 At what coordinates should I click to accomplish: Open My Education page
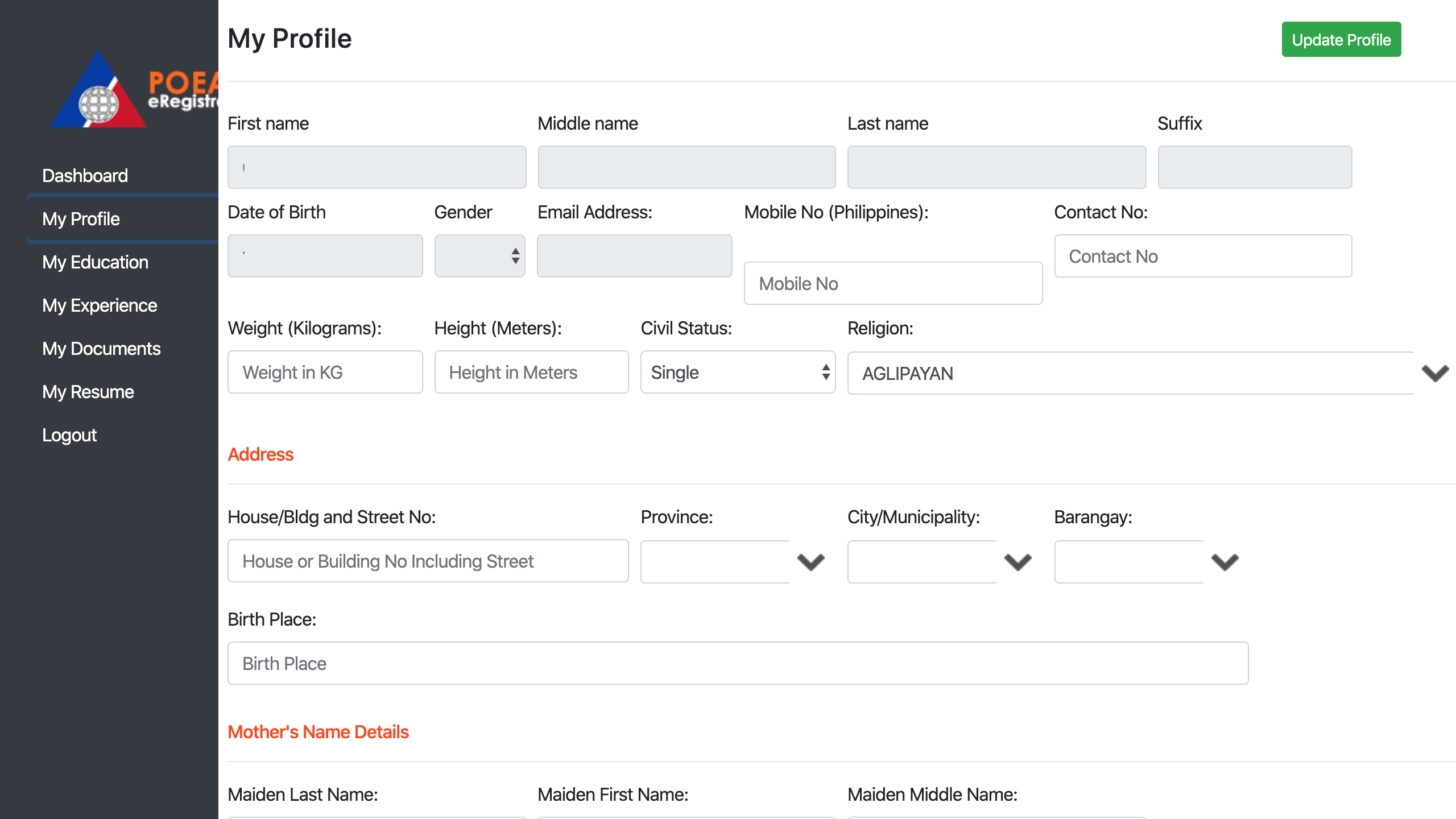[x=96, y=262]
